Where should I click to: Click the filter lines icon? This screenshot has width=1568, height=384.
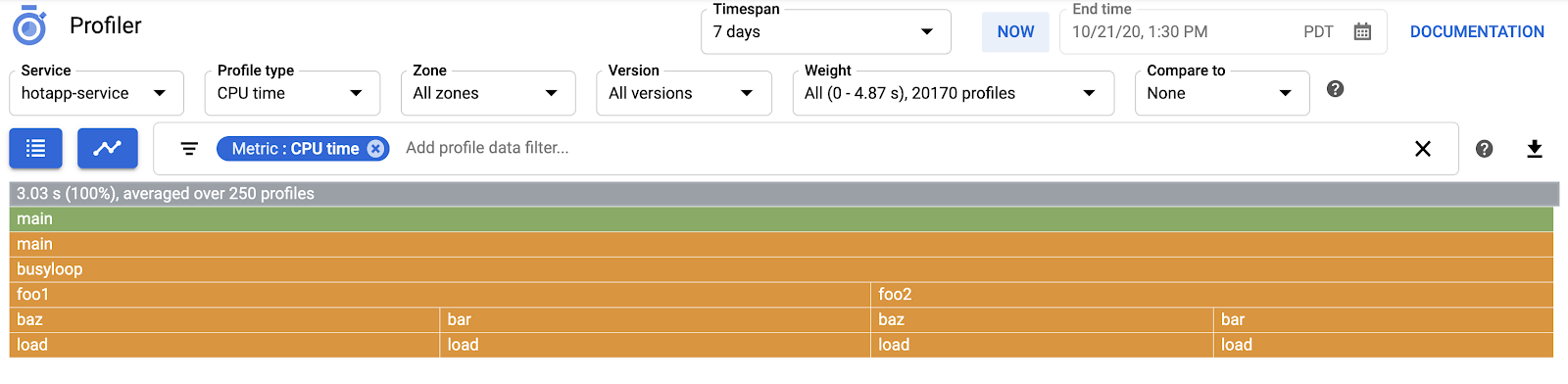coord(189,148)
